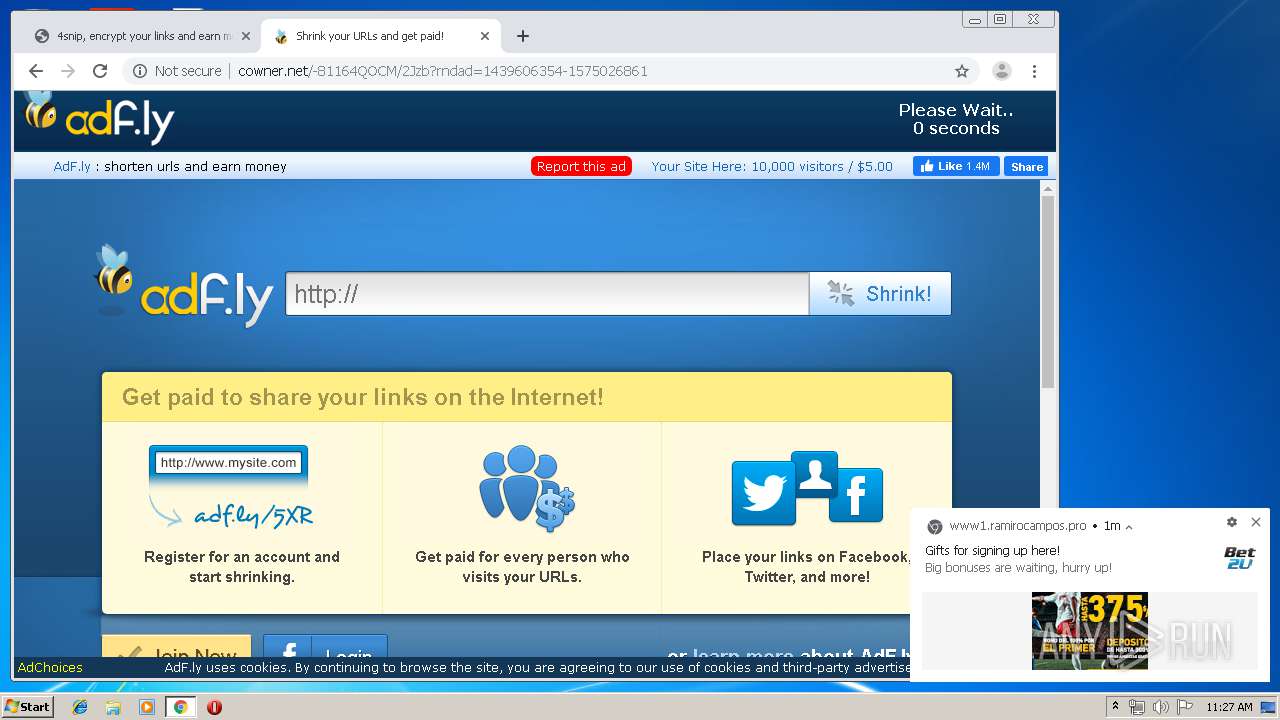The width and height of the screenshot is (1280, 720).
Task: Click the Report this ad button
Action: click(581, 167)
